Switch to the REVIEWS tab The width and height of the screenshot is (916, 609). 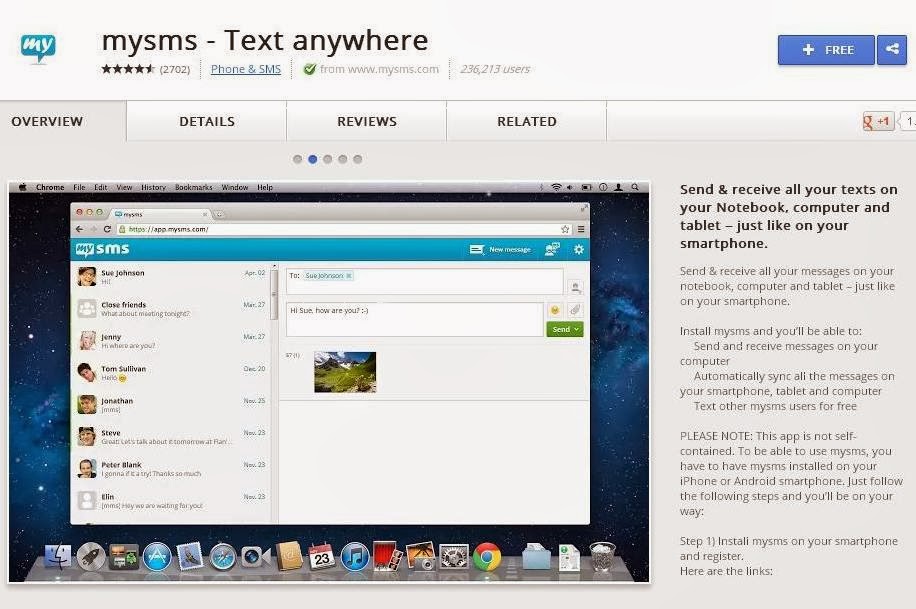pos(366,120)
